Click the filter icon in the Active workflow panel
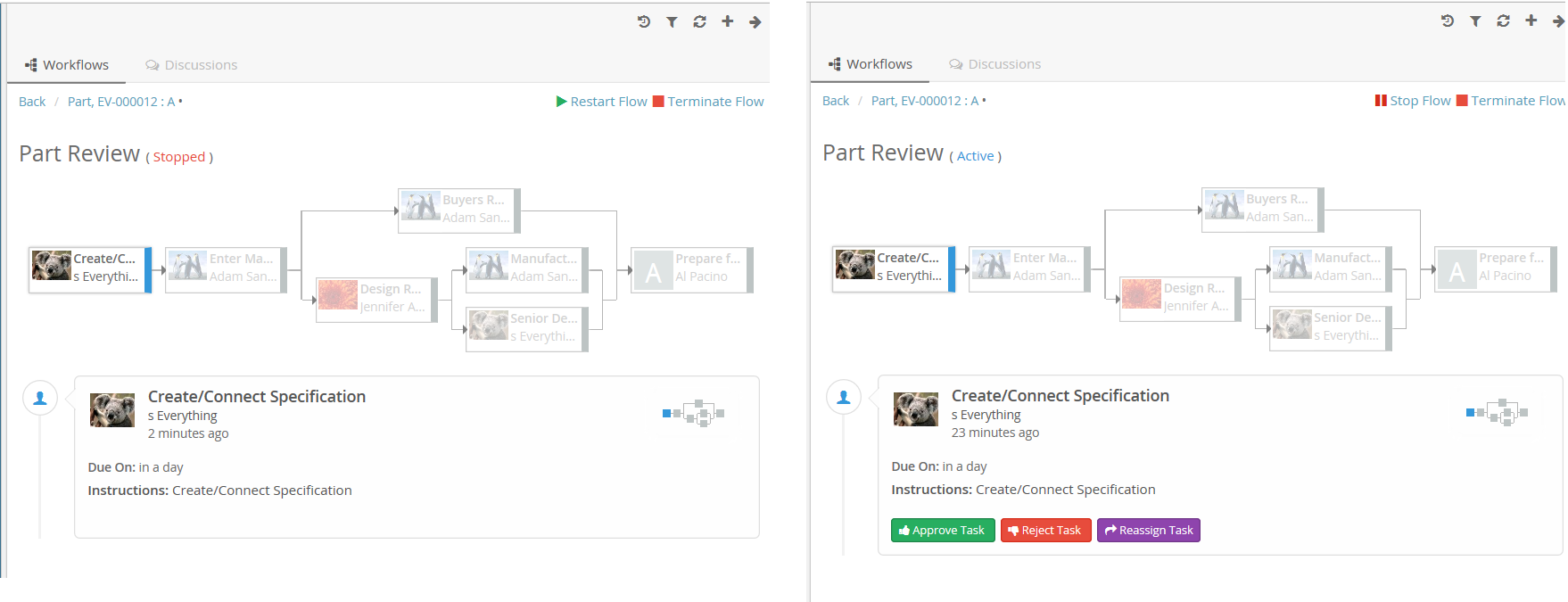 tap(1475, 21)
